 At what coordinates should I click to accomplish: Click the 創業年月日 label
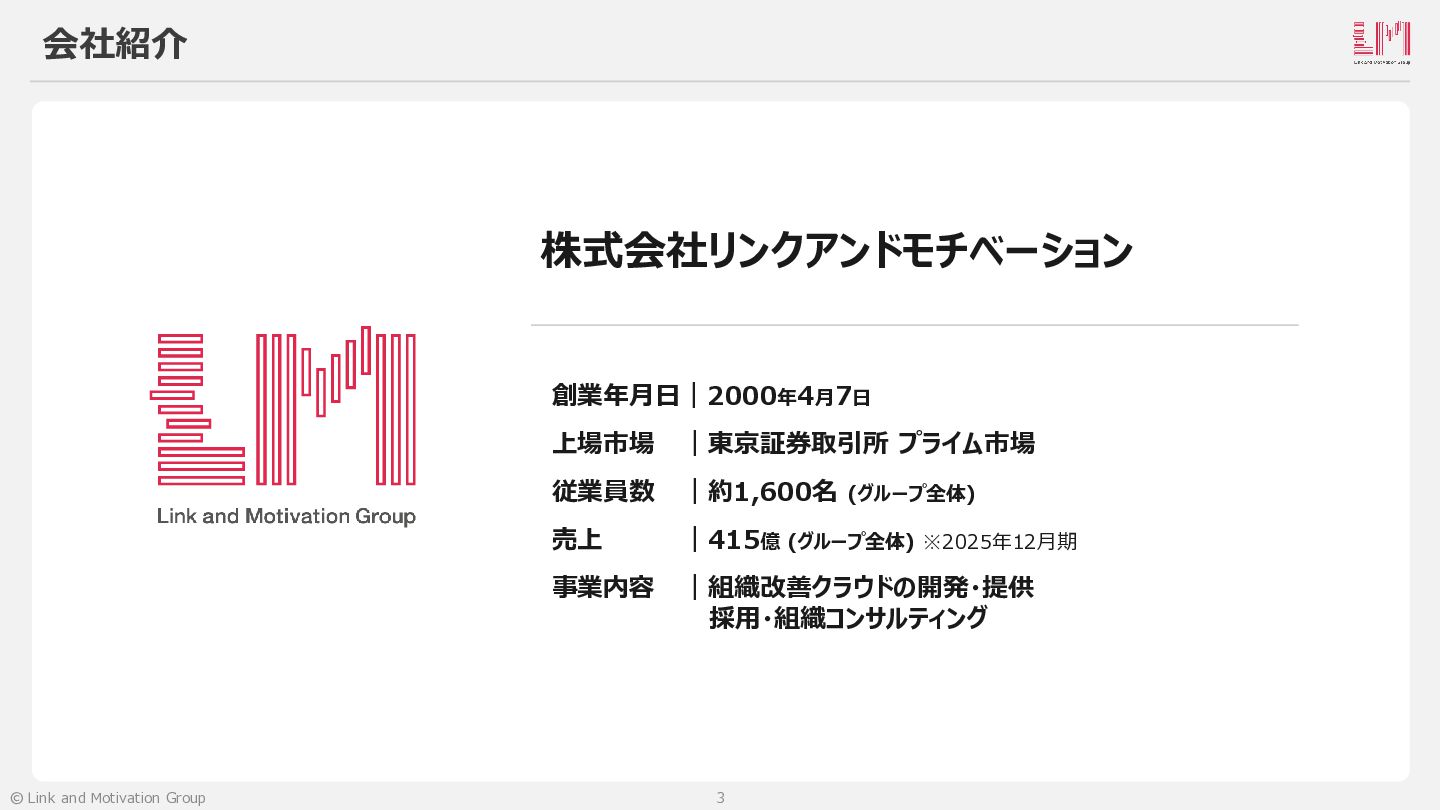[x=616, y=395]
